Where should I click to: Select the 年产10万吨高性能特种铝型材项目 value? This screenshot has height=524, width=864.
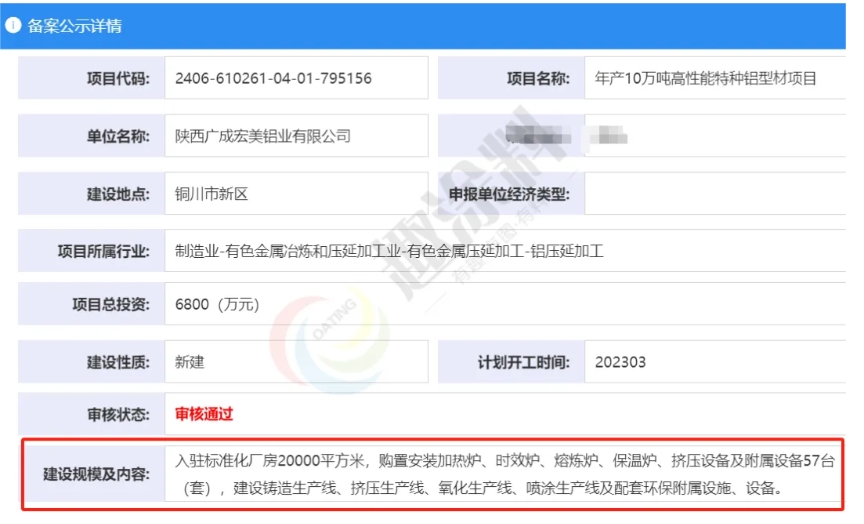(705, 78)
